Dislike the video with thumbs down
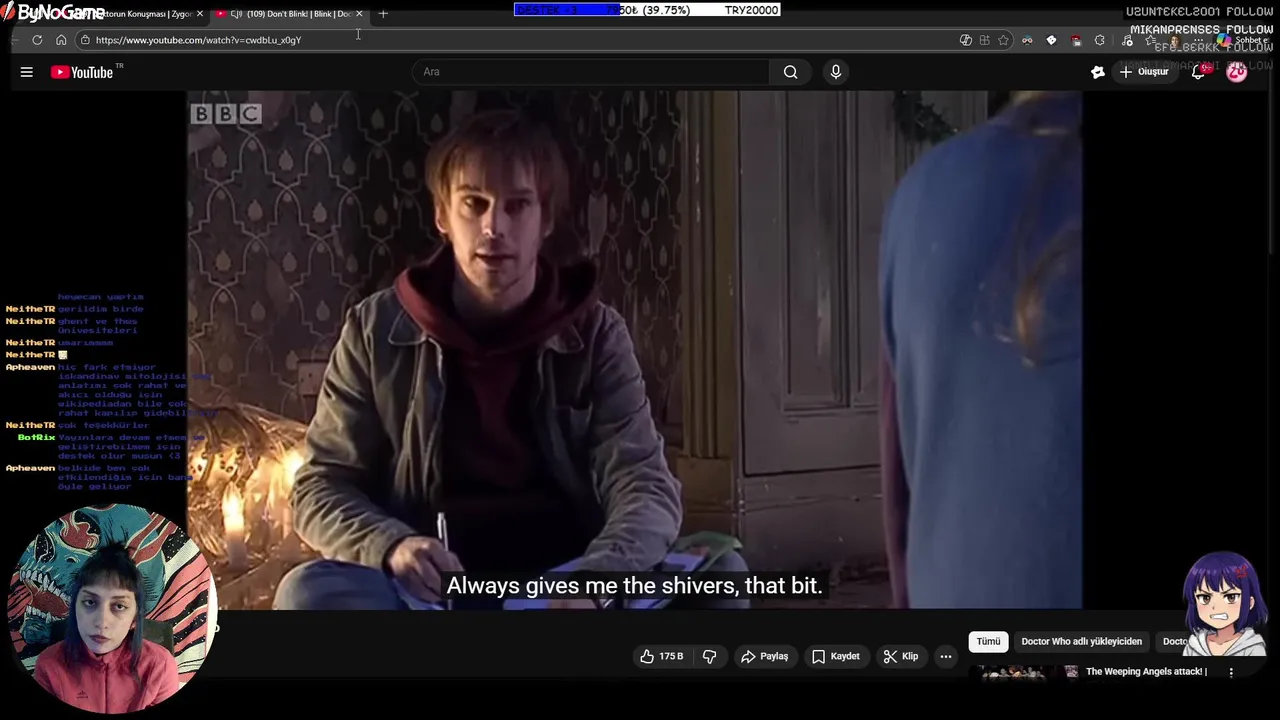The image size is (1280, 720). 710,656
